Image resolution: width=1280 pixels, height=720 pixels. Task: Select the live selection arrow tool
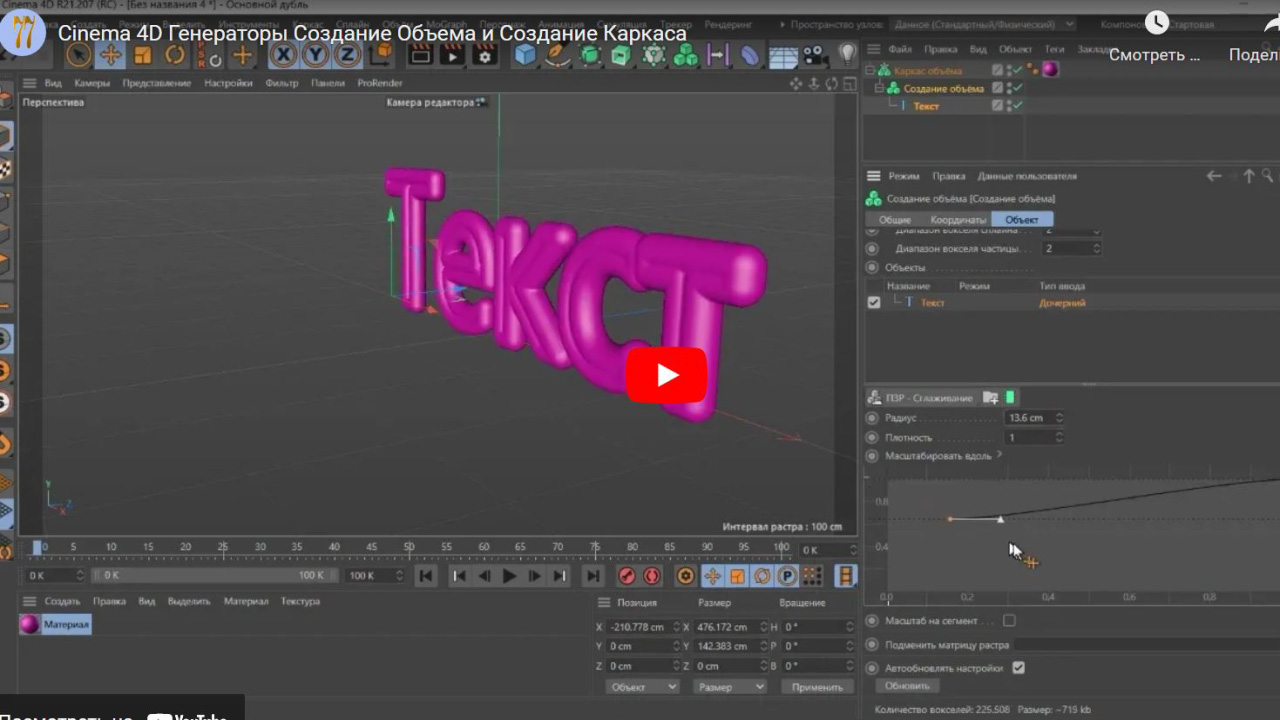tap(79, 56)
